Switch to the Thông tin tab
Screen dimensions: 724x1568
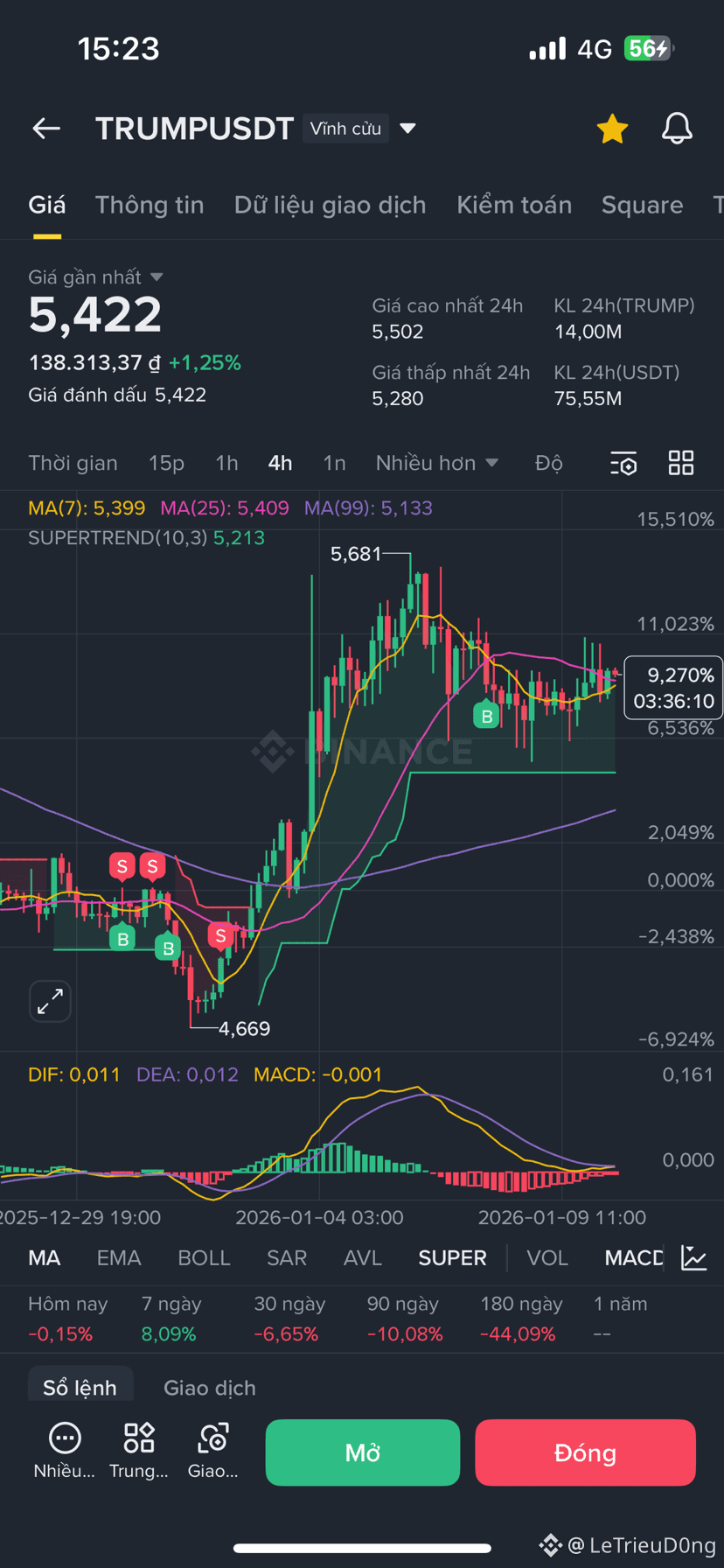coord(150,205)
